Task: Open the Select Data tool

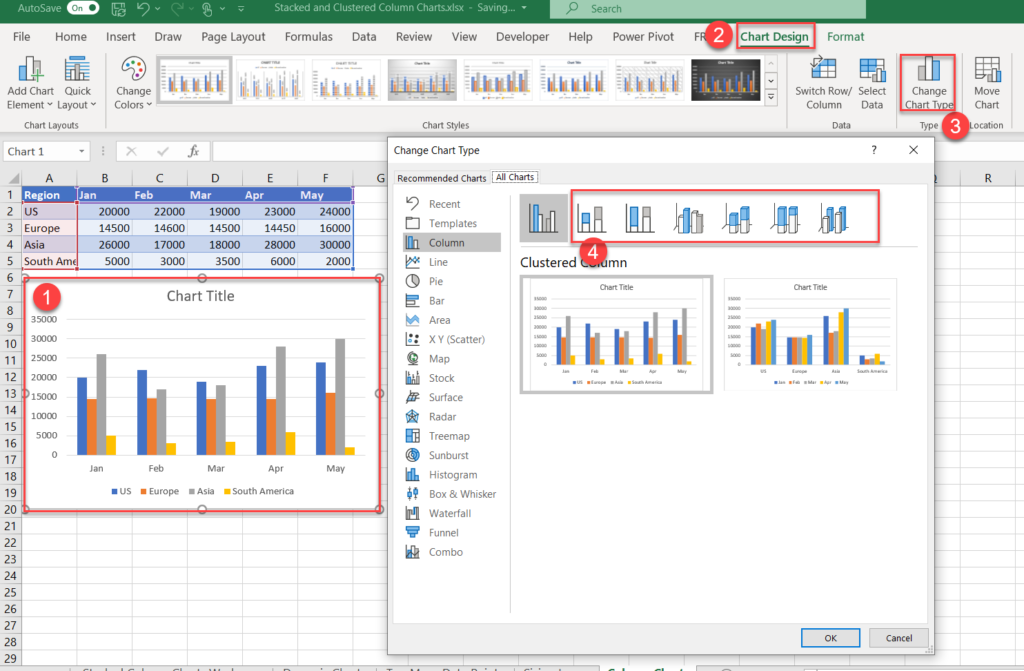Action: coord(872,82)
